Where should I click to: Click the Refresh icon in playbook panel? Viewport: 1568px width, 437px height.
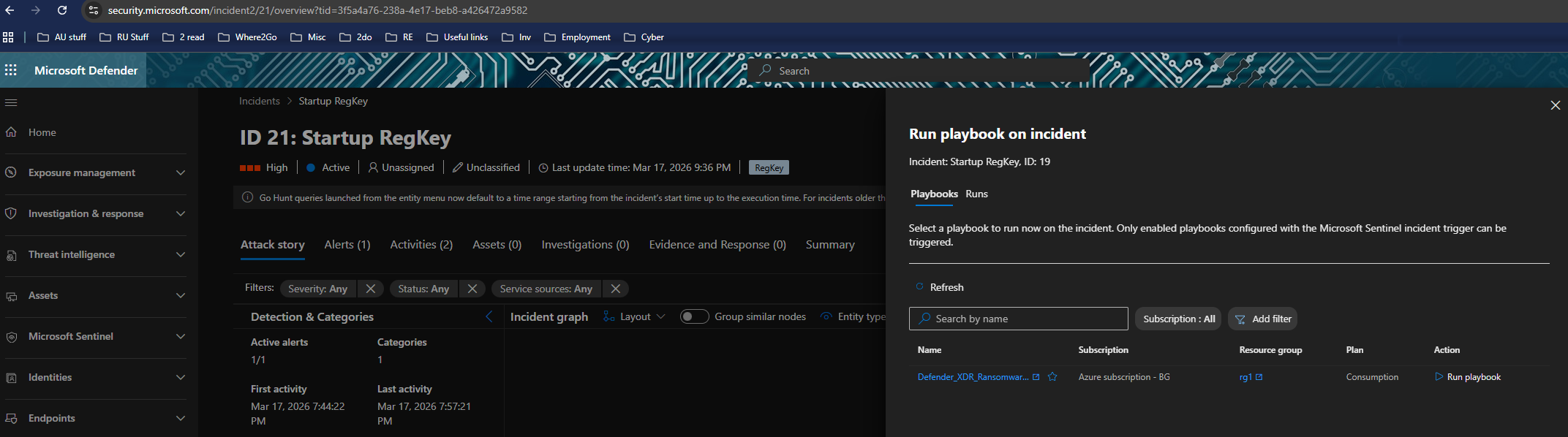(919, 287)
